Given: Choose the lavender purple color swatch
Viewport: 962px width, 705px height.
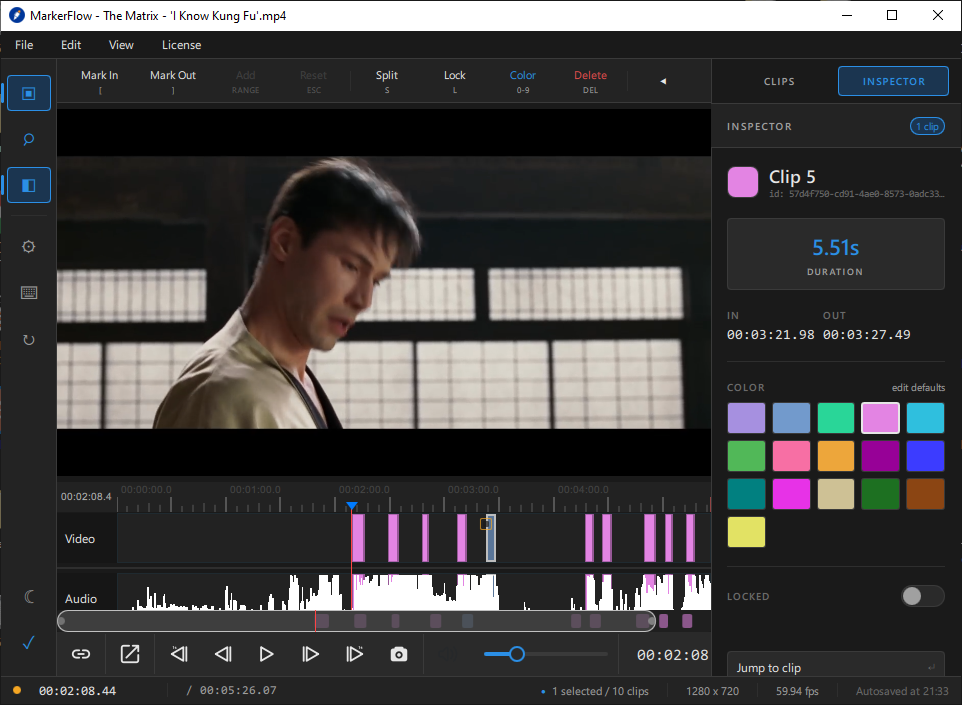Looking at the screenshot, I should (746, 418).
